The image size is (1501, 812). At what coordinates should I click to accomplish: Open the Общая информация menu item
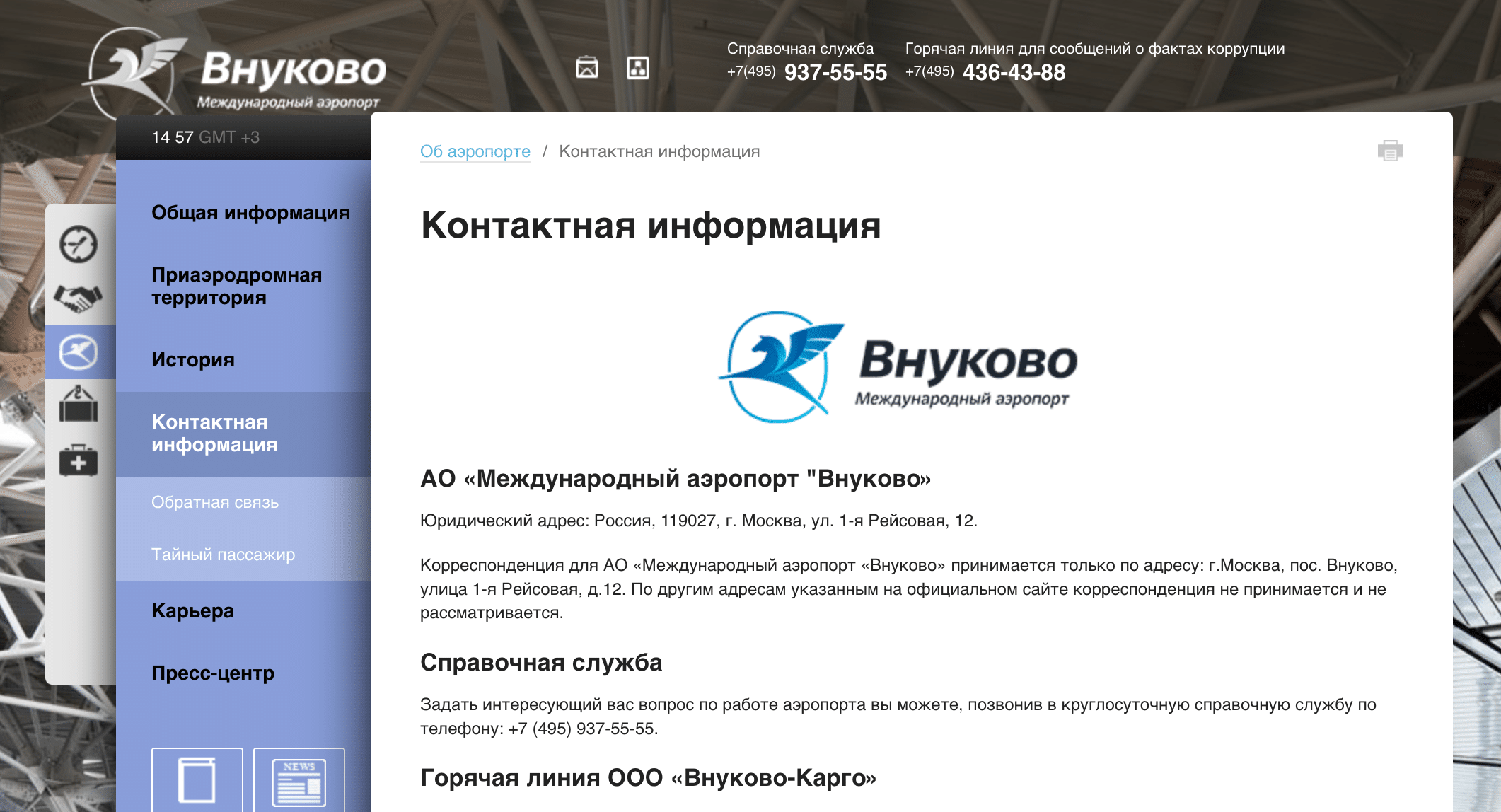click(x=251, y=213)
